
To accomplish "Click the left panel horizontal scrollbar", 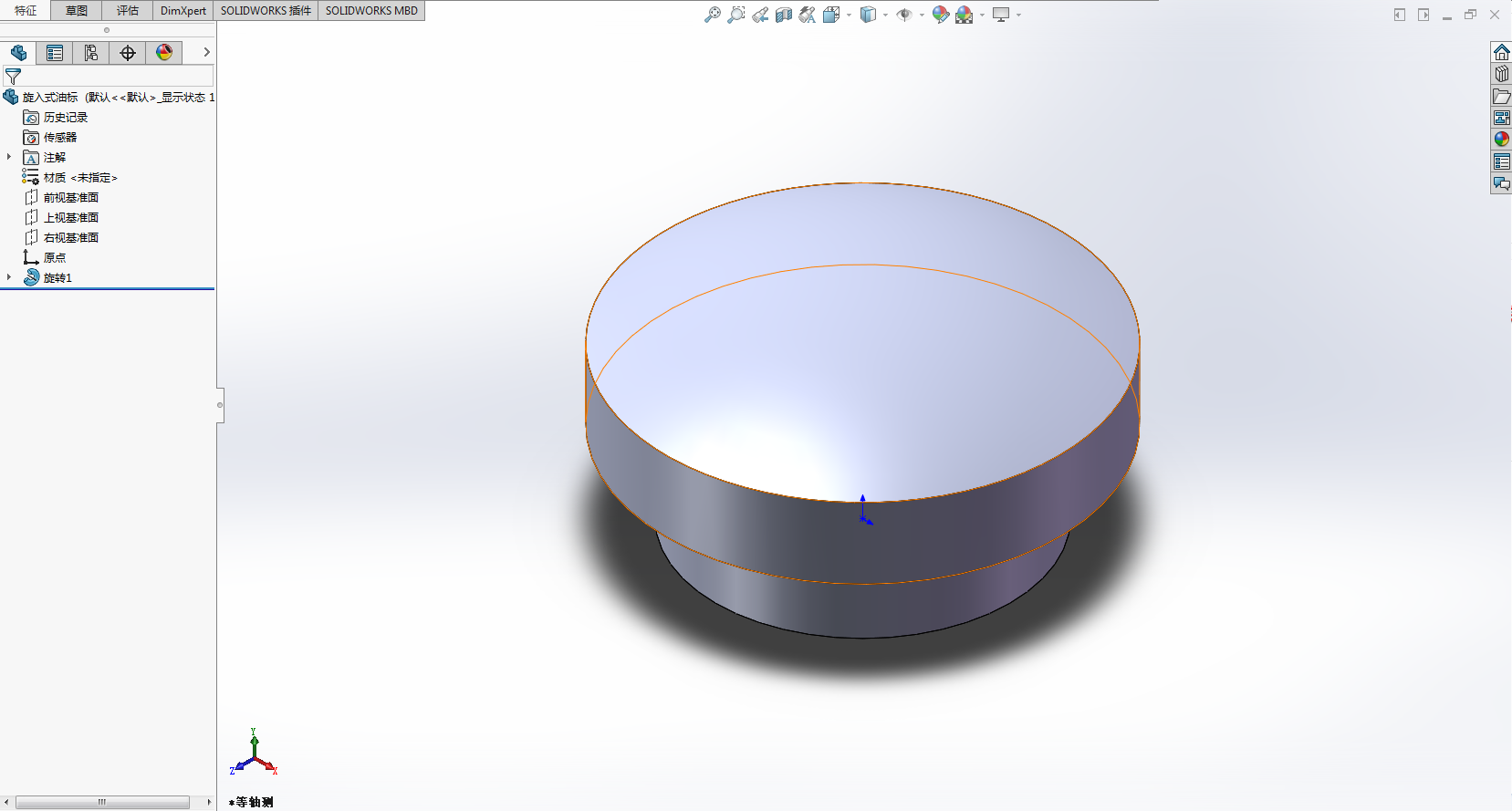I will 102,802.
